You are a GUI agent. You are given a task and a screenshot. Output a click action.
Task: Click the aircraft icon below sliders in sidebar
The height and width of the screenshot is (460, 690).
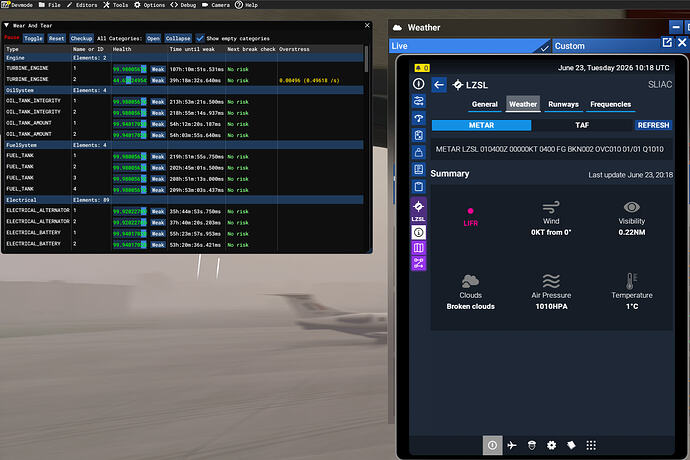[x=418, y=118]
